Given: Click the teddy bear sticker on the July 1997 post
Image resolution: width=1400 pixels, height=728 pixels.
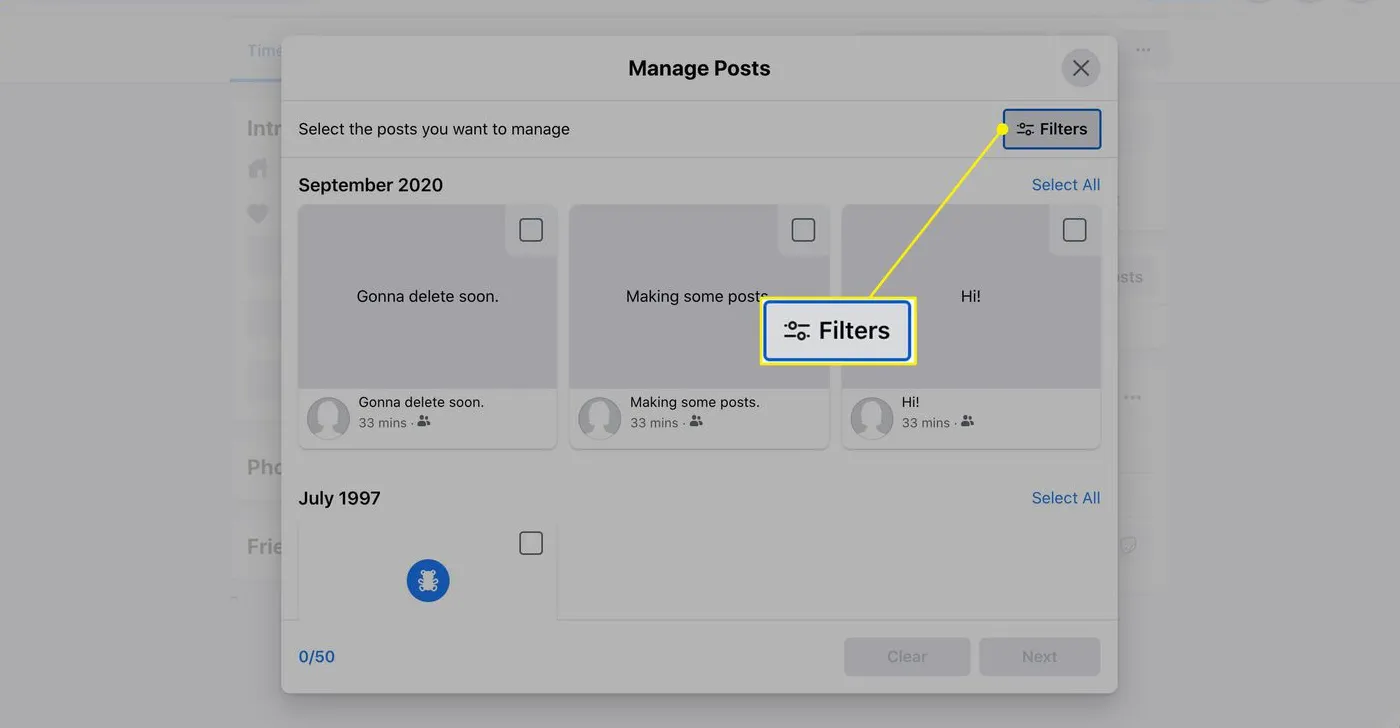Looking at the screenshot, I should (428, 580).
